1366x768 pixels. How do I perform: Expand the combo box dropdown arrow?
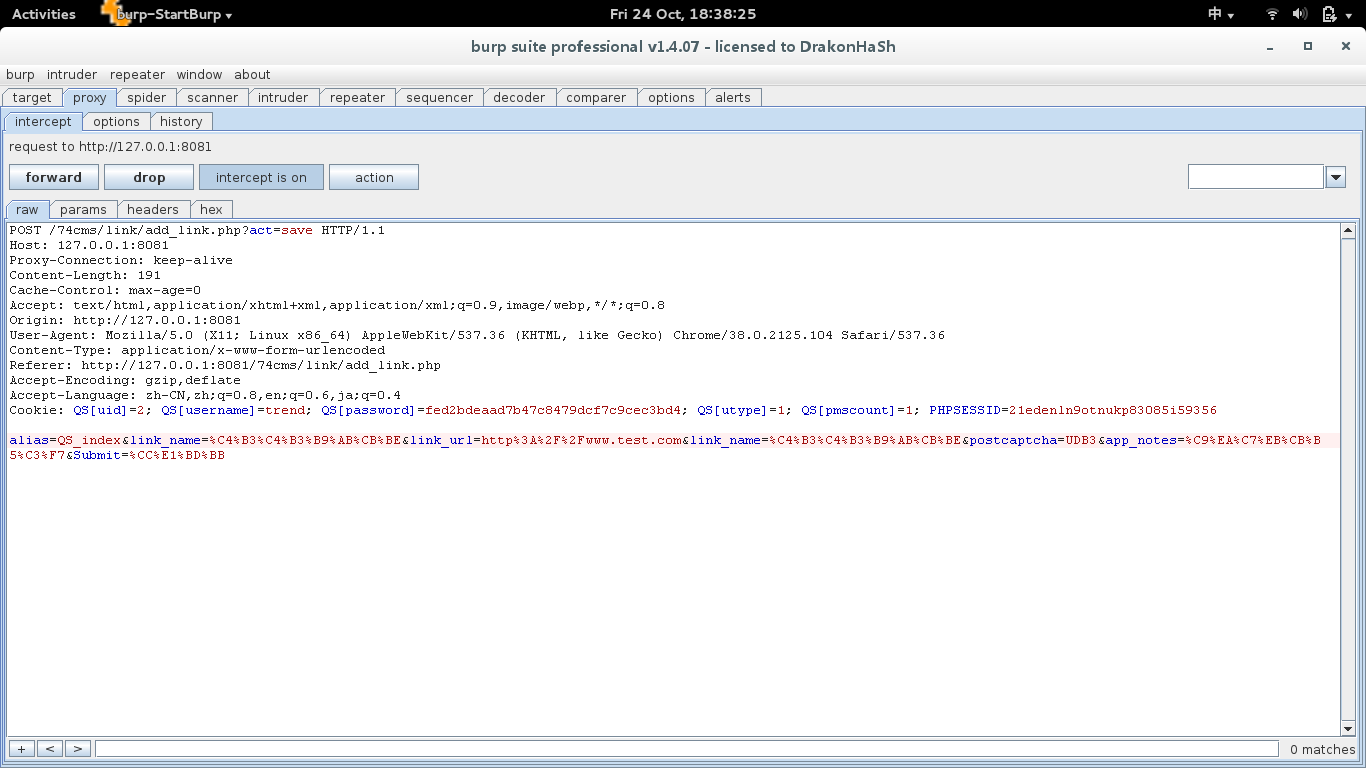tap(1336, 177)
